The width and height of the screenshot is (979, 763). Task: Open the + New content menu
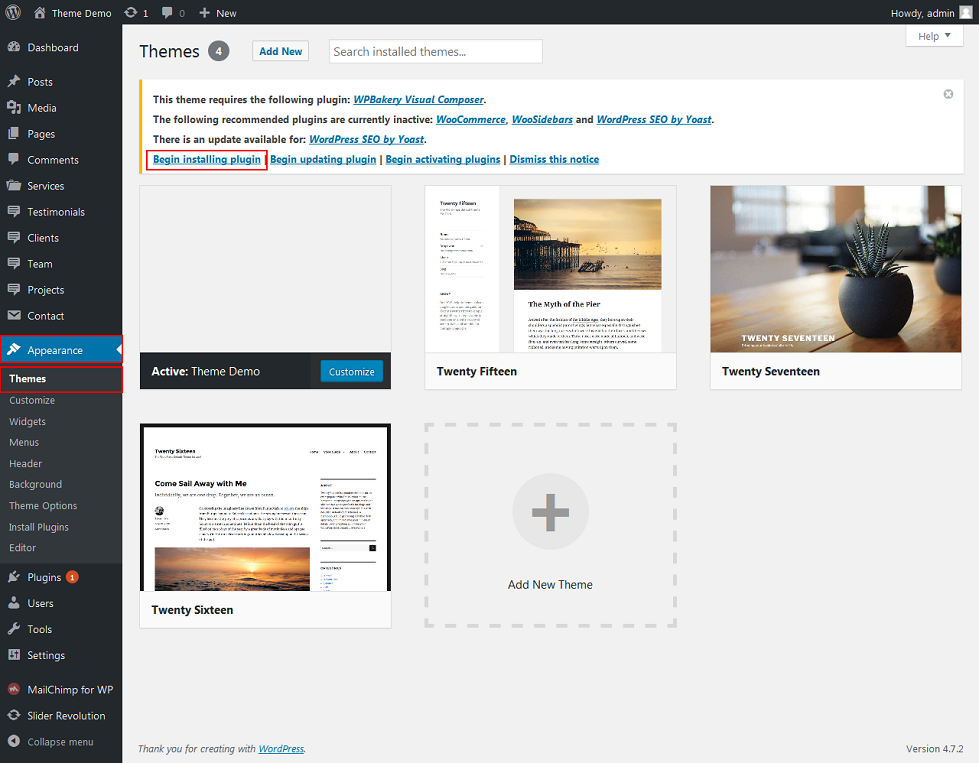[217, 13]
